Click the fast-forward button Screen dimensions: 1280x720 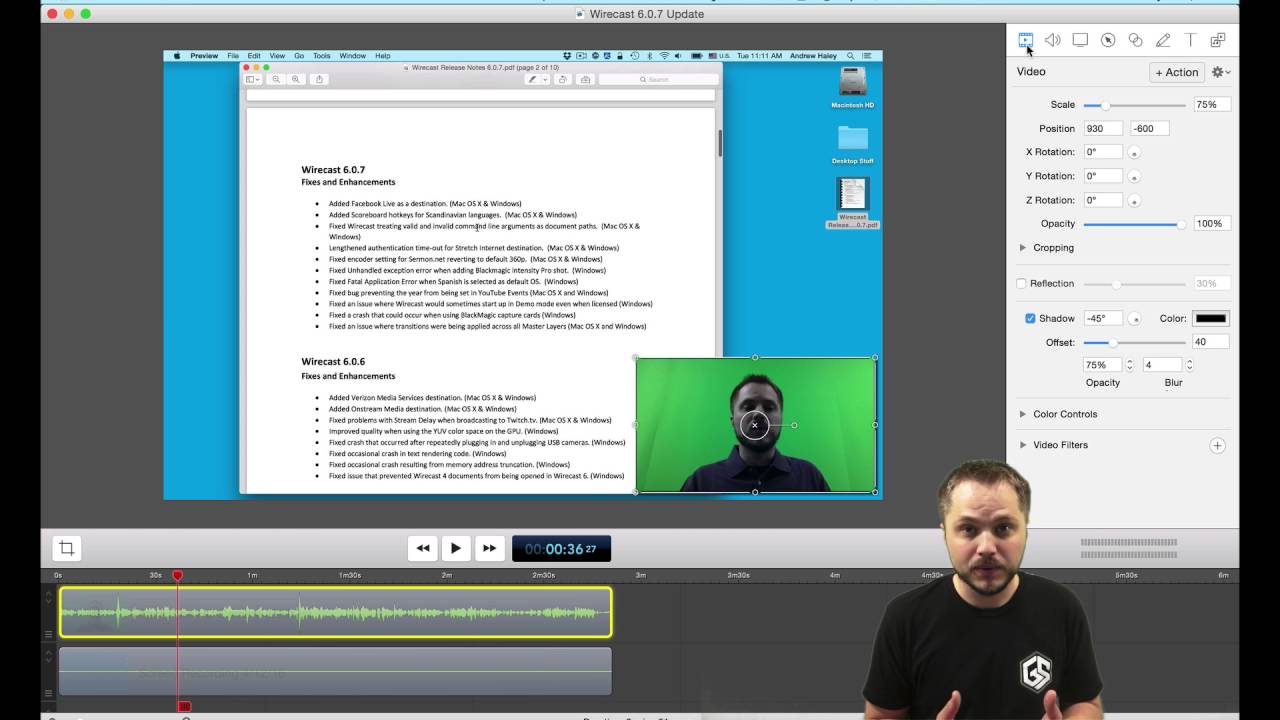tap(489, 548)
